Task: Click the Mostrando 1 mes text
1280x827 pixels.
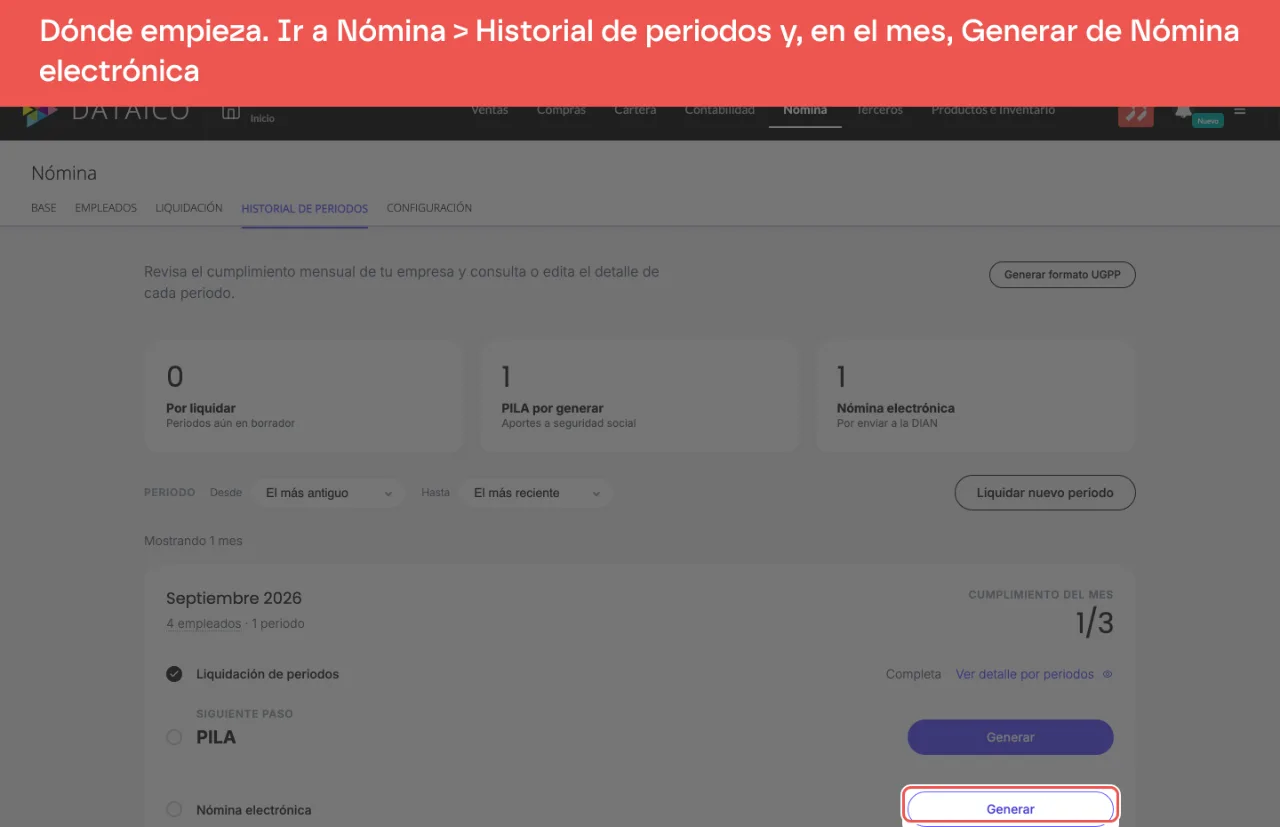Action: tap(193, 541)
